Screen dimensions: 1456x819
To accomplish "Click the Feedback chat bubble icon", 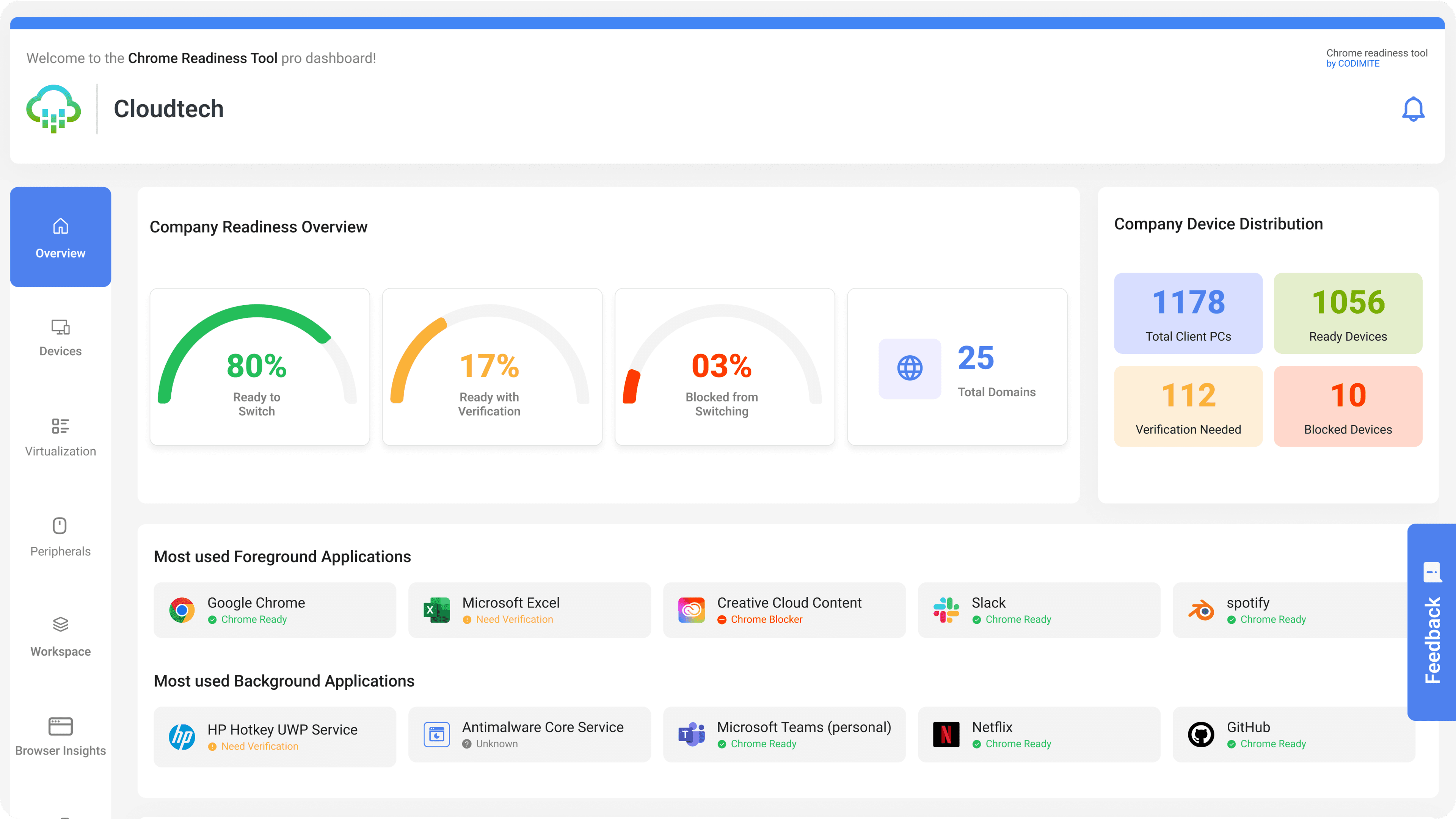I will 1432,572.
